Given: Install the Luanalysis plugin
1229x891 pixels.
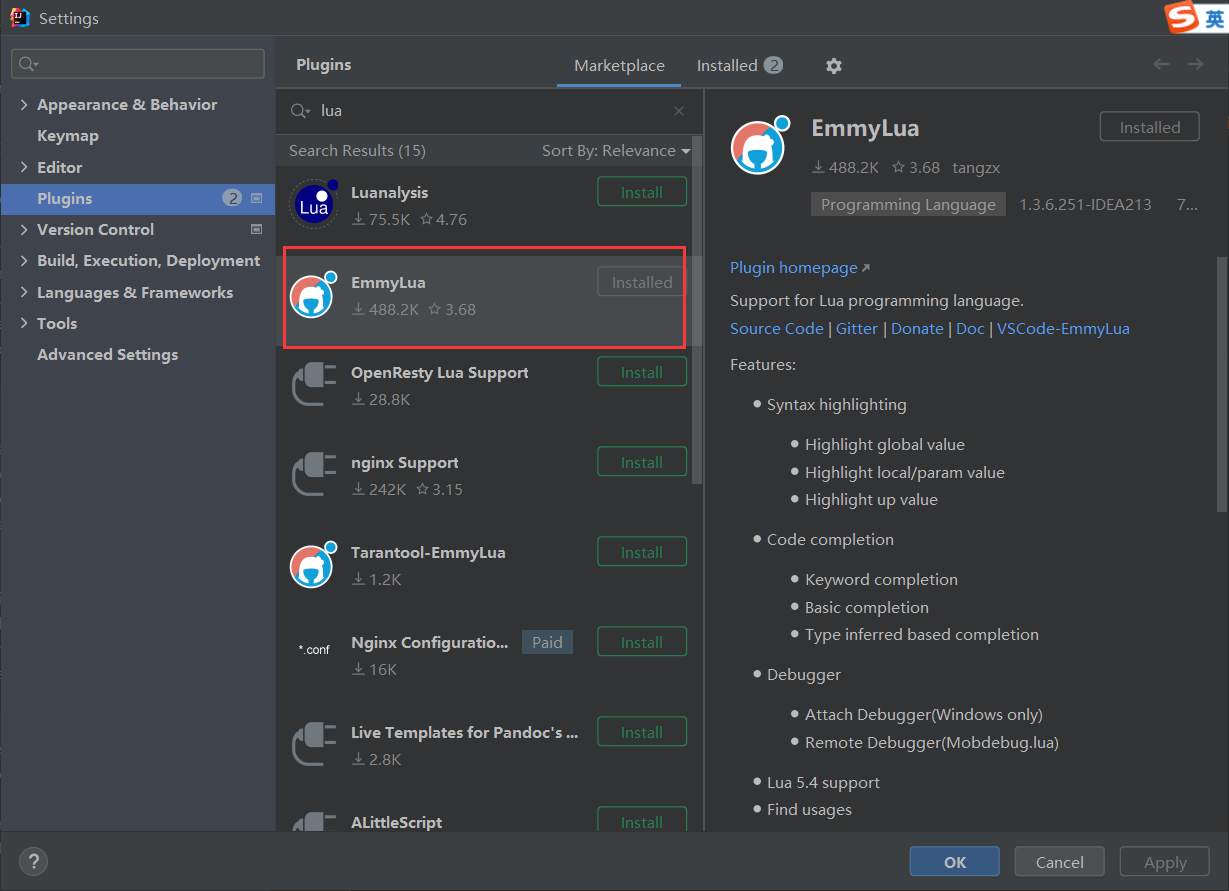Looking at the screenshot, I should (x=642, y=192).
